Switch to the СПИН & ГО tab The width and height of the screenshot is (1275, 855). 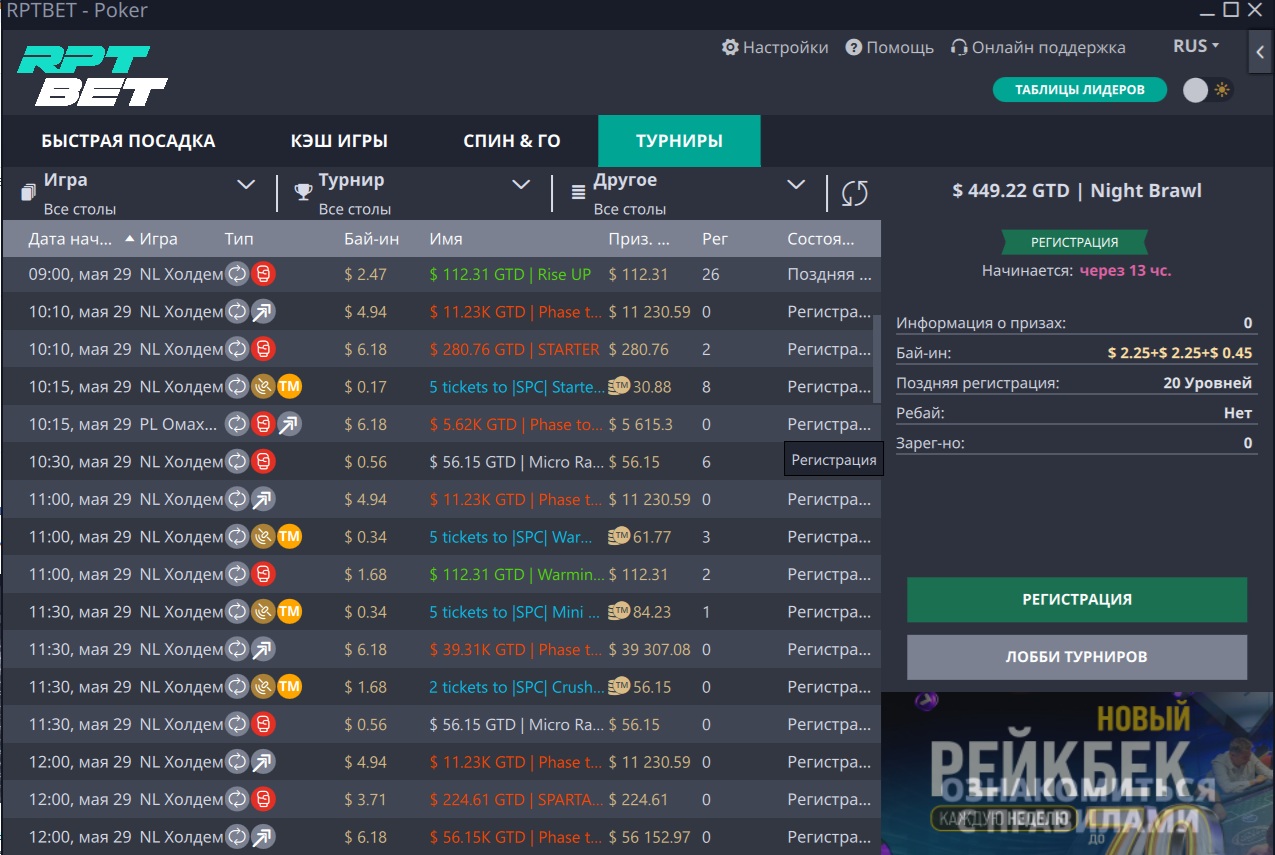click(511, 141)
